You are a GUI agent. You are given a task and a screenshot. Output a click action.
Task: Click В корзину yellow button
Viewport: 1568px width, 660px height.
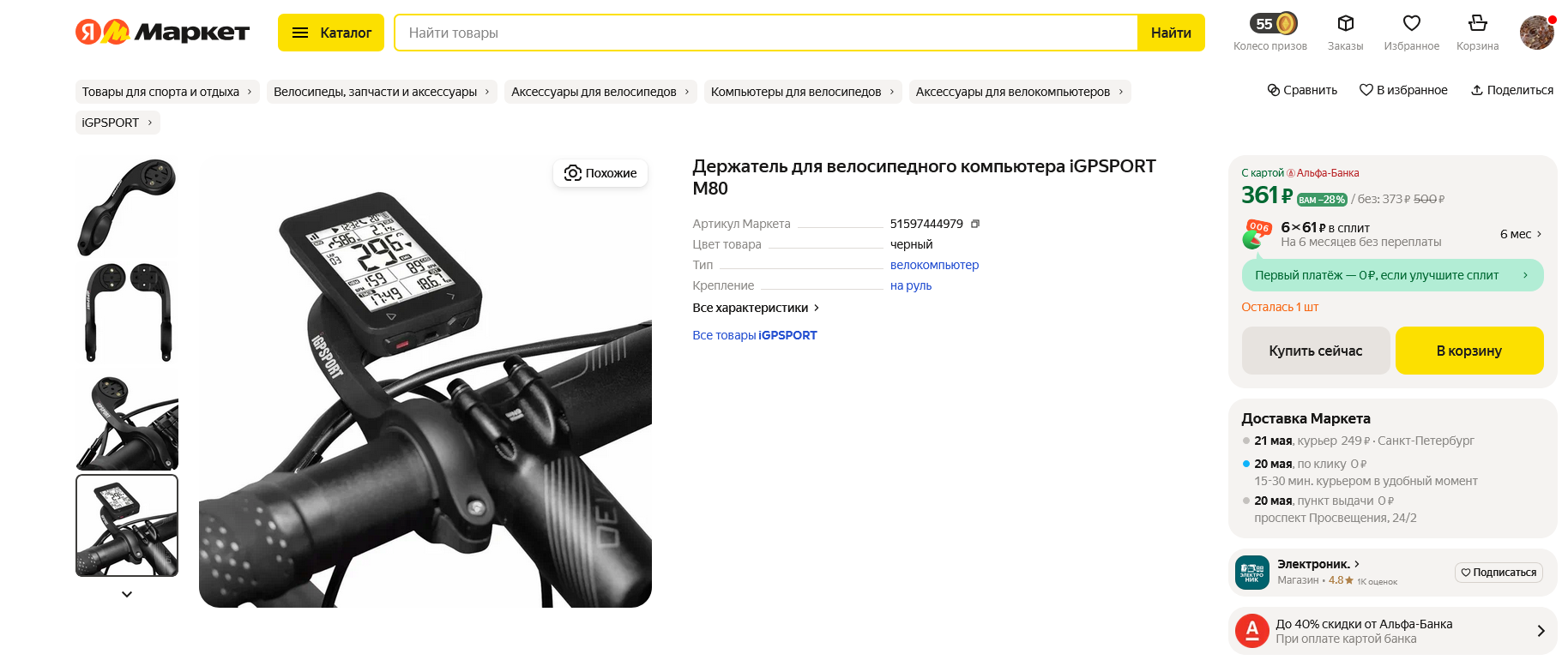click(1469, 351)
